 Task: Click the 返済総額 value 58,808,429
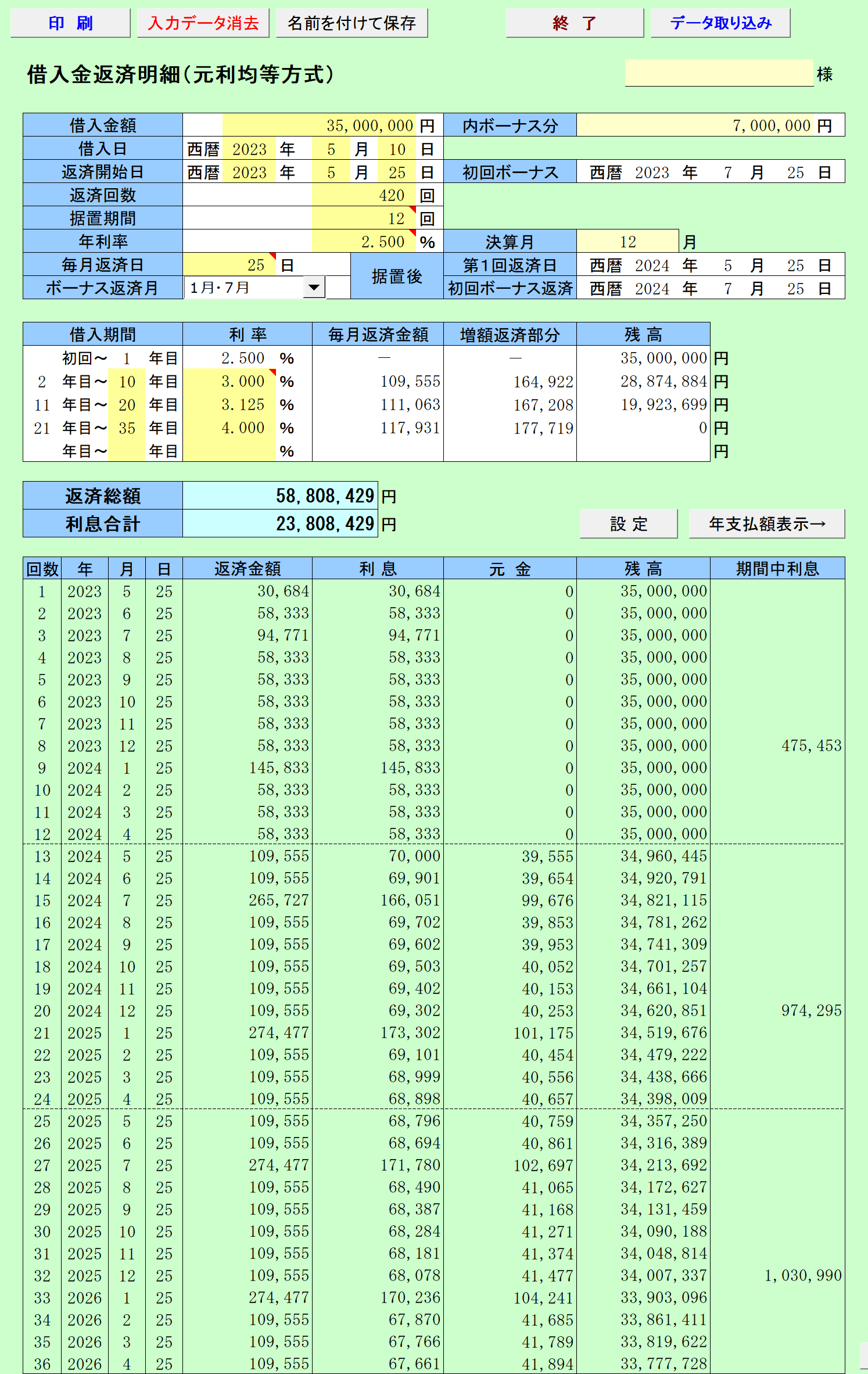click(x=280, y=496)
